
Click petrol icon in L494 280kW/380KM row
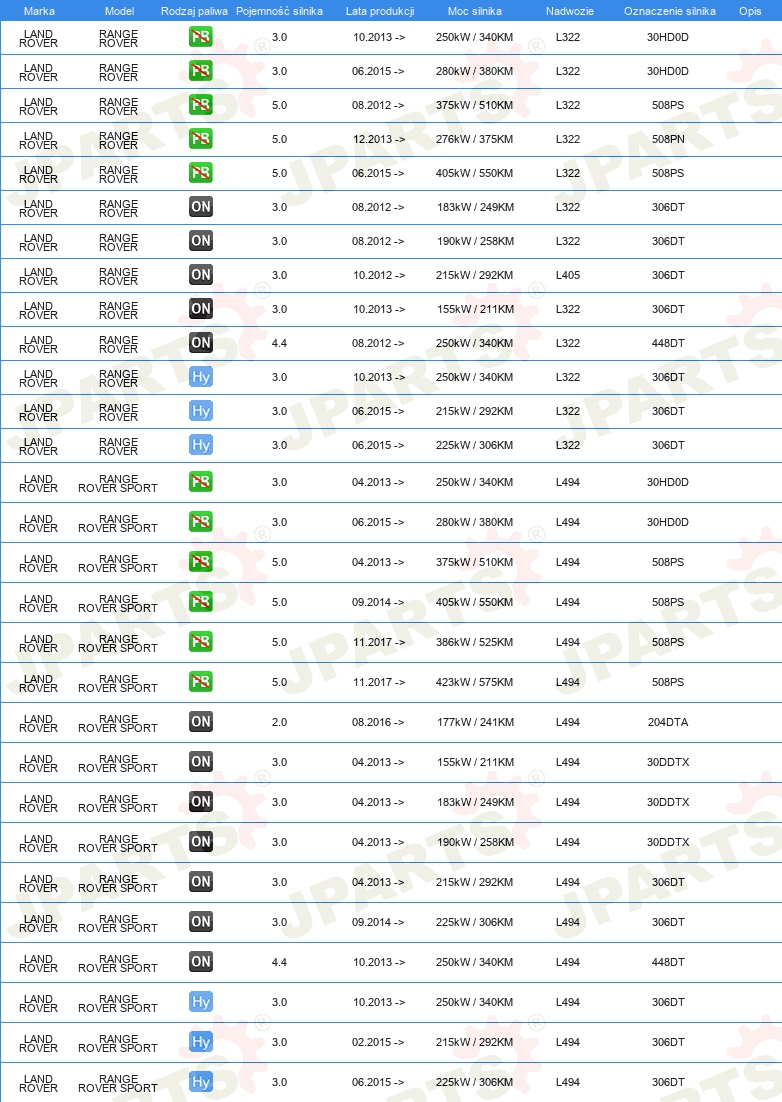coord(201,521)
